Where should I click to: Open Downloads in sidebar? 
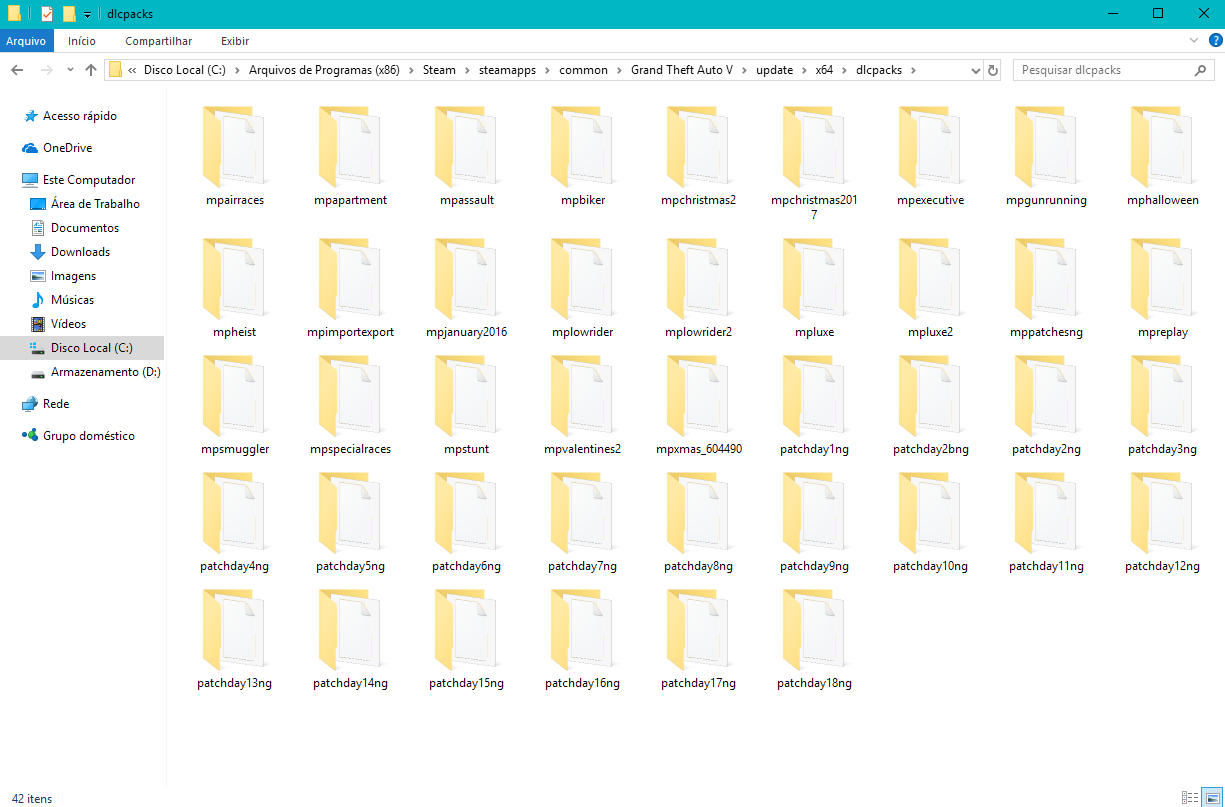pos(80,252)
